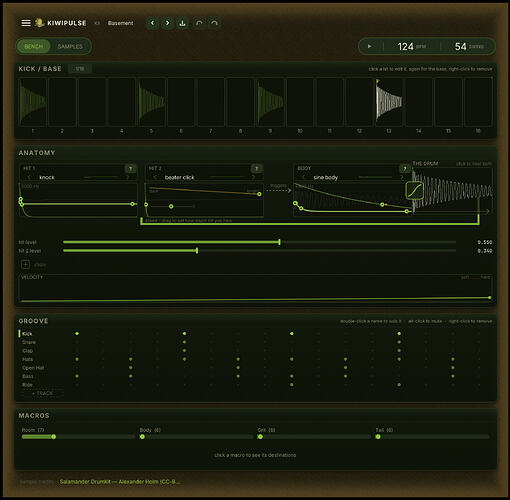The height and width of the screenshot is (500, 510).
Task: Select next Hit 1 sound after knock
Action: pyautogui.click(x=127, y=177)
